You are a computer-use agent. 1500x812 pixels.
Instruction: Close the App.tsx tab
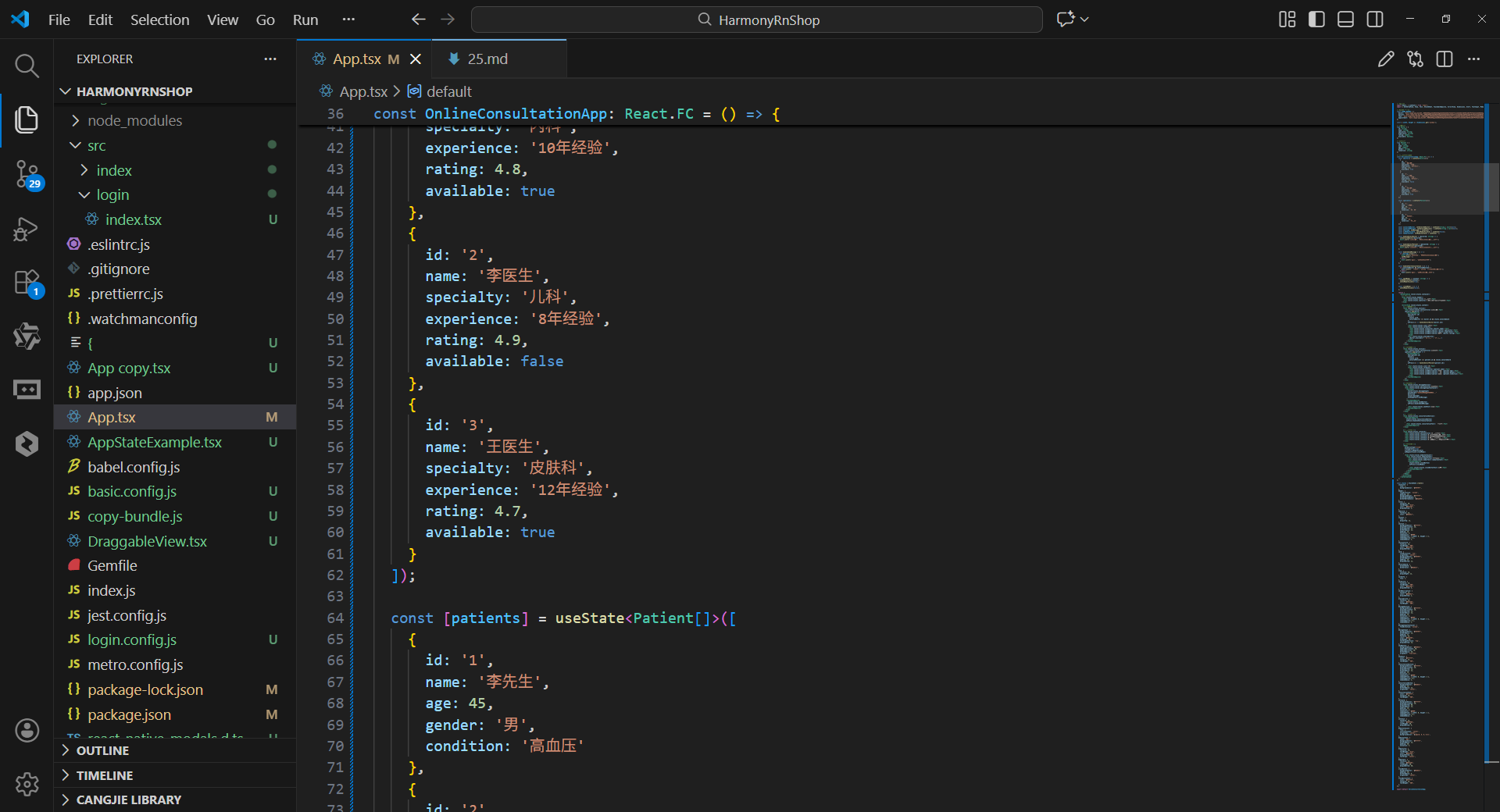(416, 59)
